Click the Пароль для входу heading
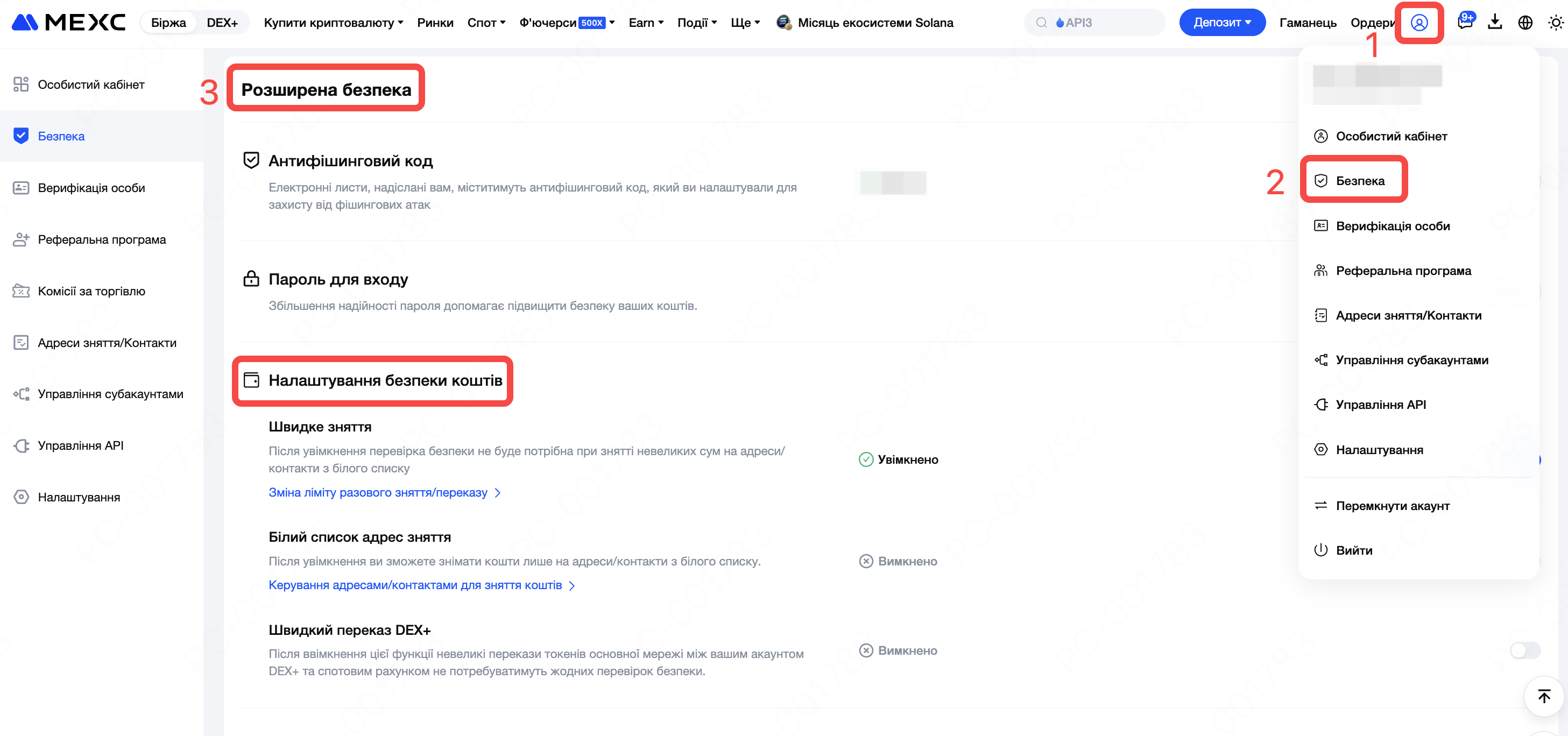This screenshot has width=1568, height=736. (x=338, y=279)
